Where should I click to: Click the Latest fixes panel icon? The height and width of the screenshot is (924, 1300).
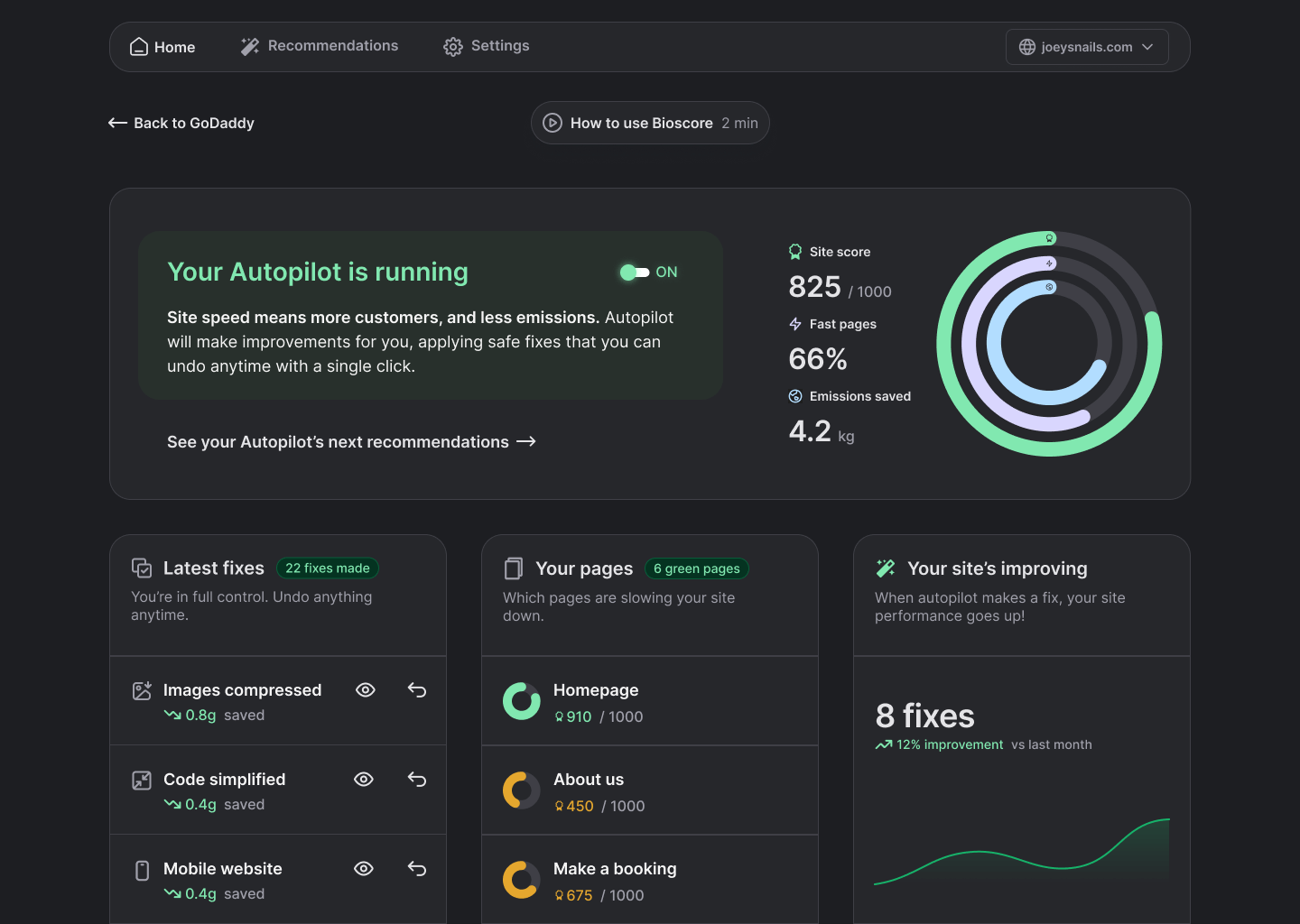tap(142, 568)
